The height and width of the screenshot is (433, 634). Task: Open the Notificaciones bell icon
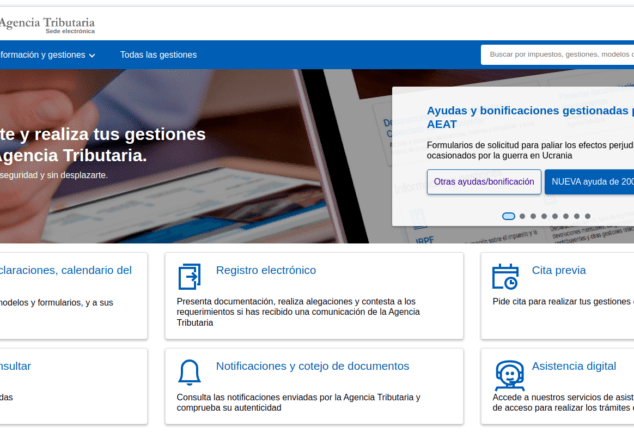189,372
